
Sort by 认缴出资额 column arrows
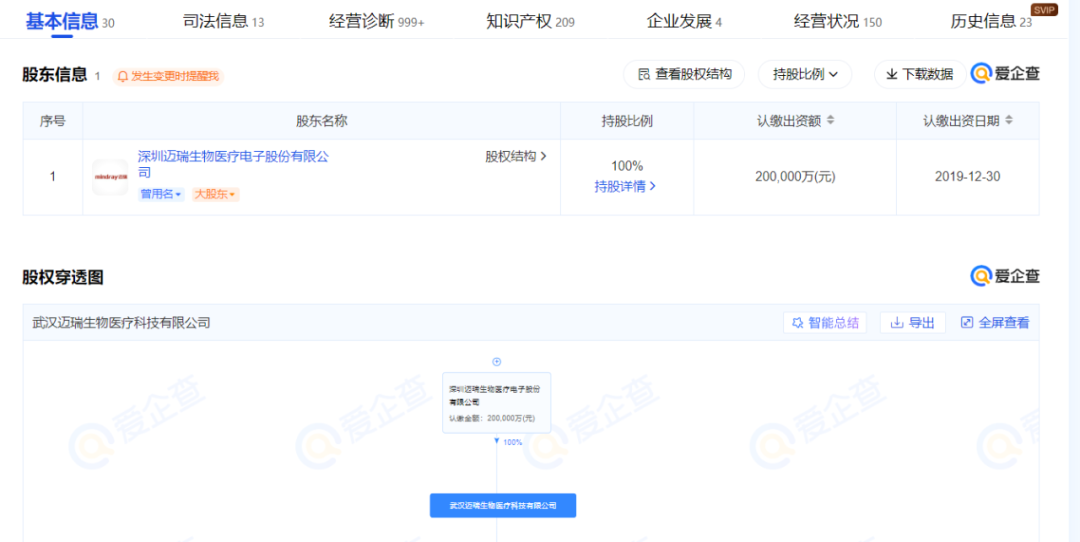coord(831,121)
